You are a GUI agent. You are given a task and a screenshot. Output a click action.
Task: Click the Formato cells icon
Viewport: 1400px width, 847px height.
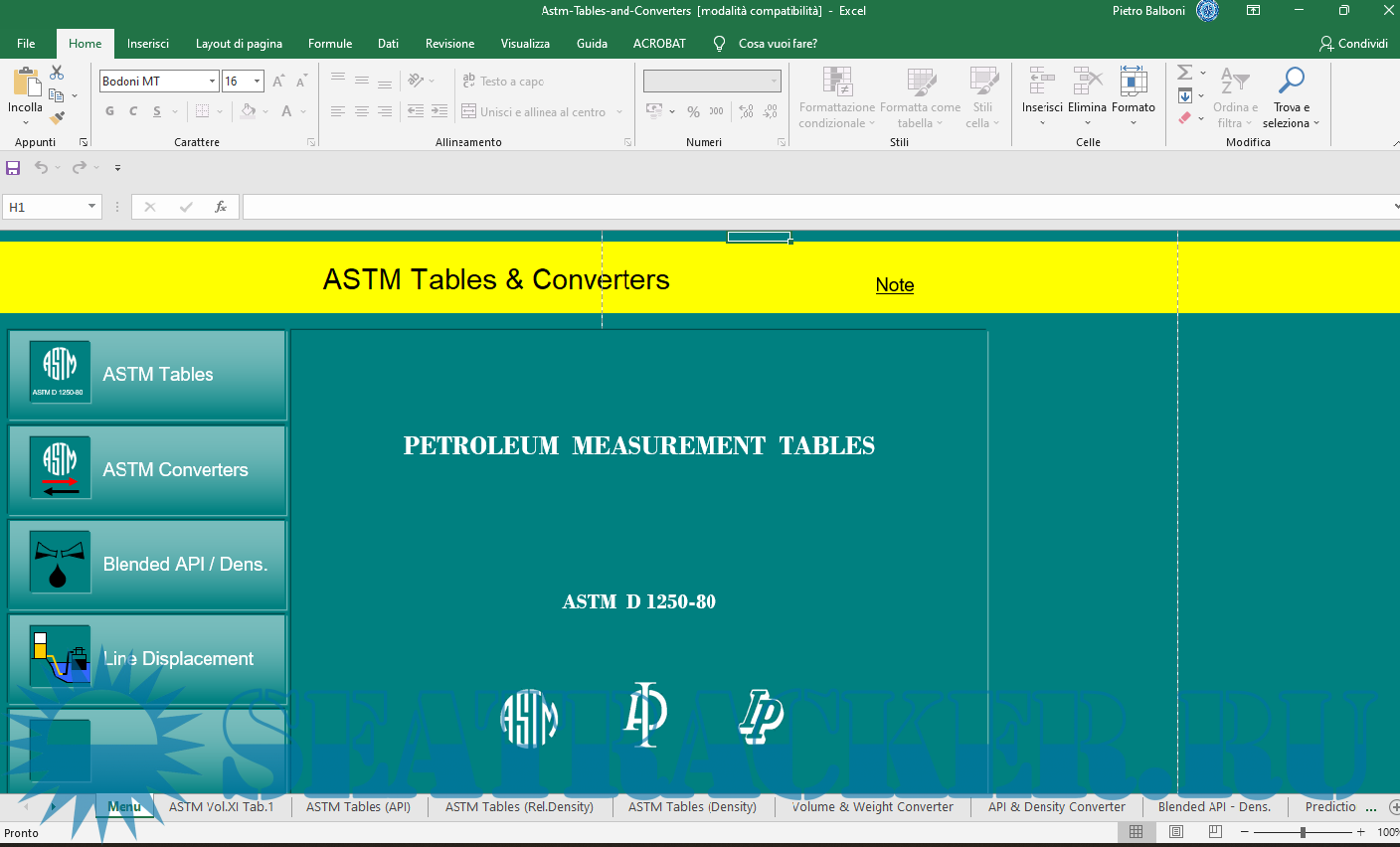(1133, 82)
